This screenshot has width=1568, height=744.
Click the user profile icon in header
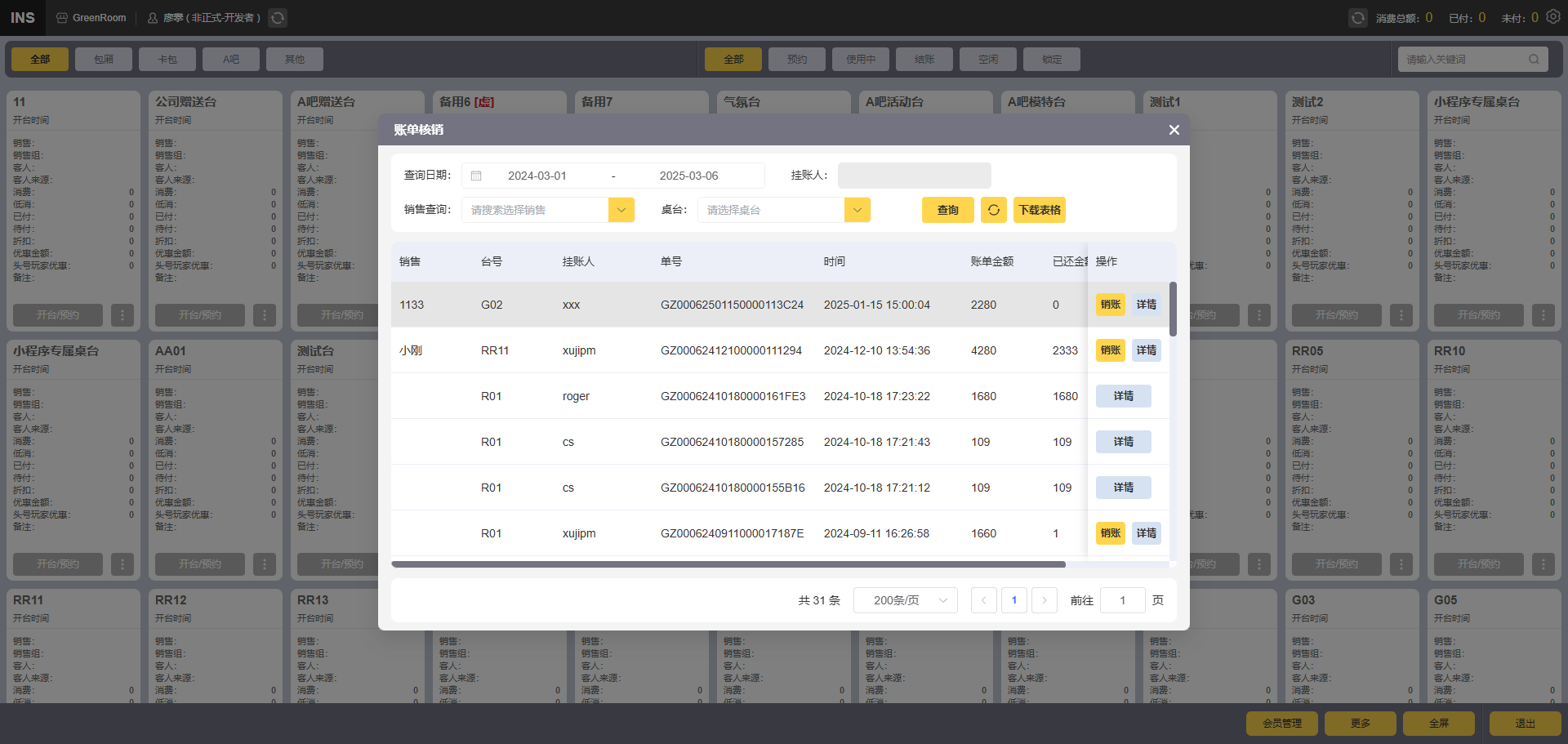click(153, 17)
